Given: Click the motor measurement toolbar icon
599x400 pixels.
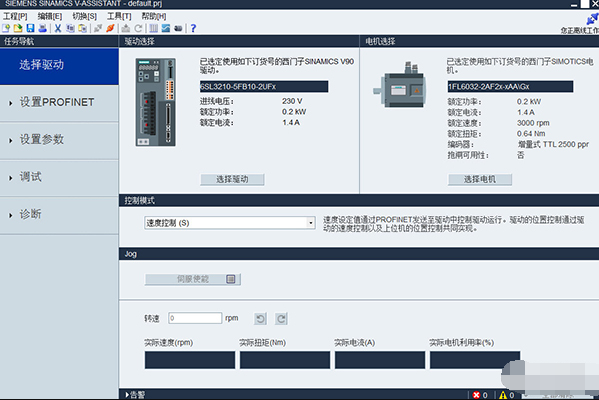Looking at the screenshot, I should [x=178, y=28].
